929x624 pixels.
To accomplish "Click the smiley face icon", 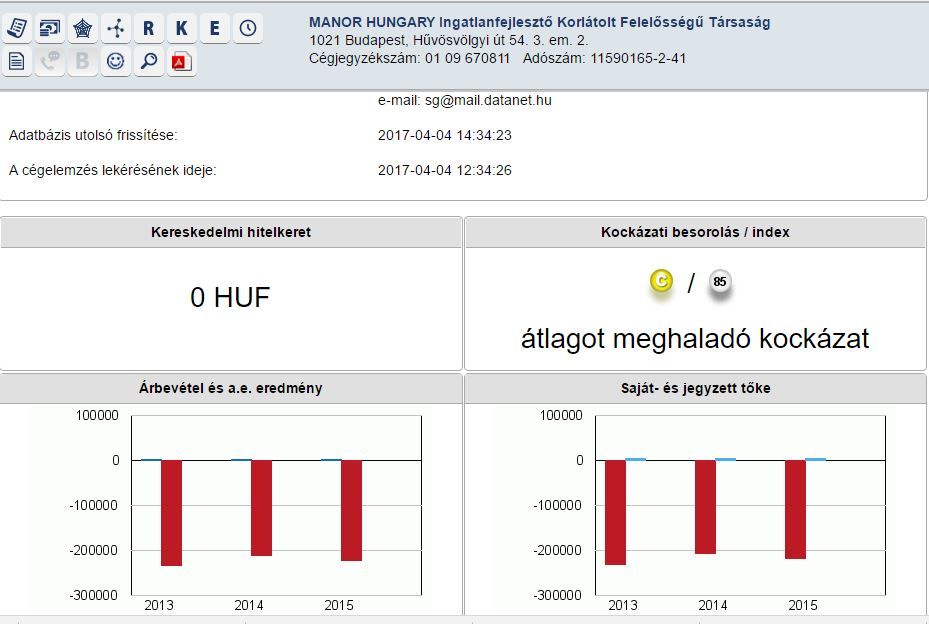I will [x=116, y=61].
